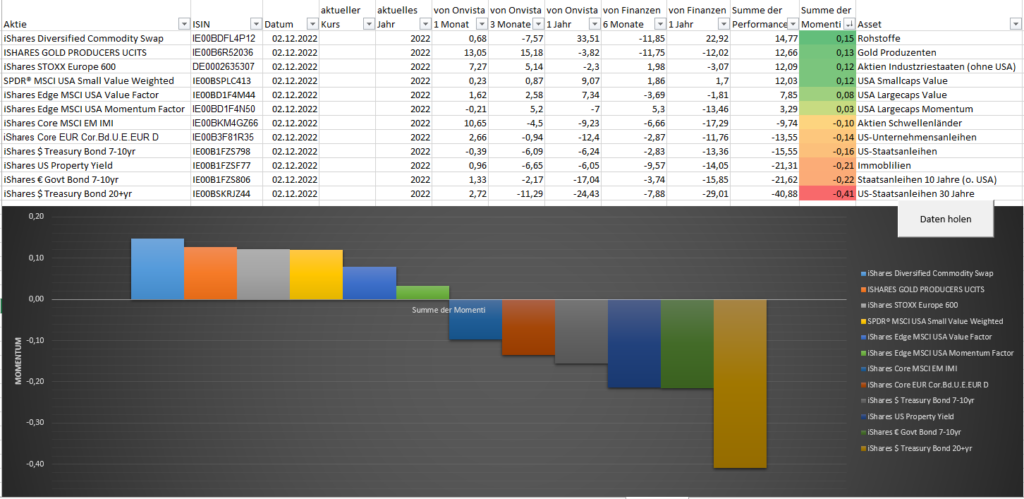
Task: Open the von Onvista 1 Jahr filter dropdown
Action: tap(594, 24)
